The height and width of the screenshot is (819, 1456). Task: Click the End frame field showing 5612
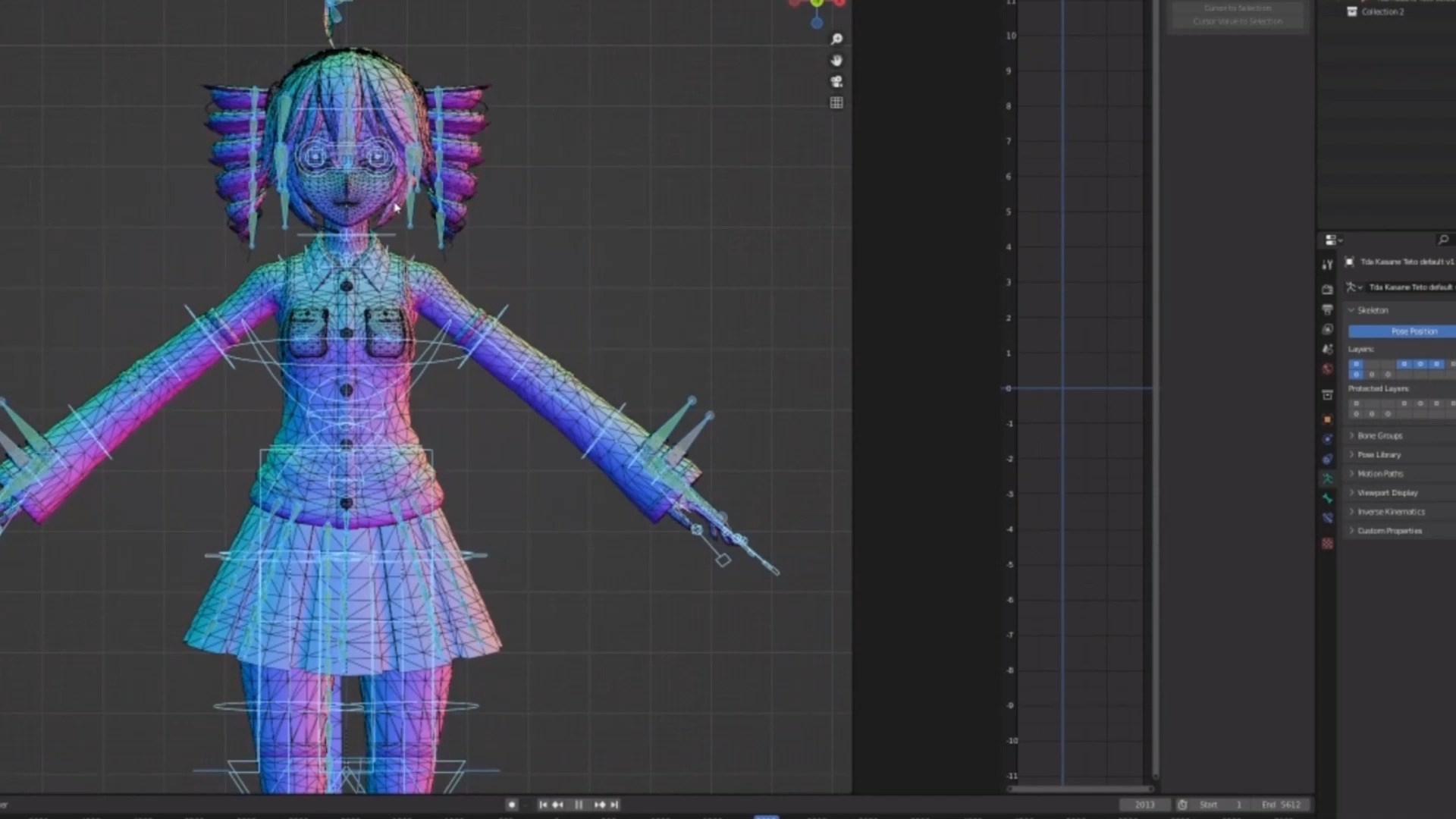pos(1282,805)
